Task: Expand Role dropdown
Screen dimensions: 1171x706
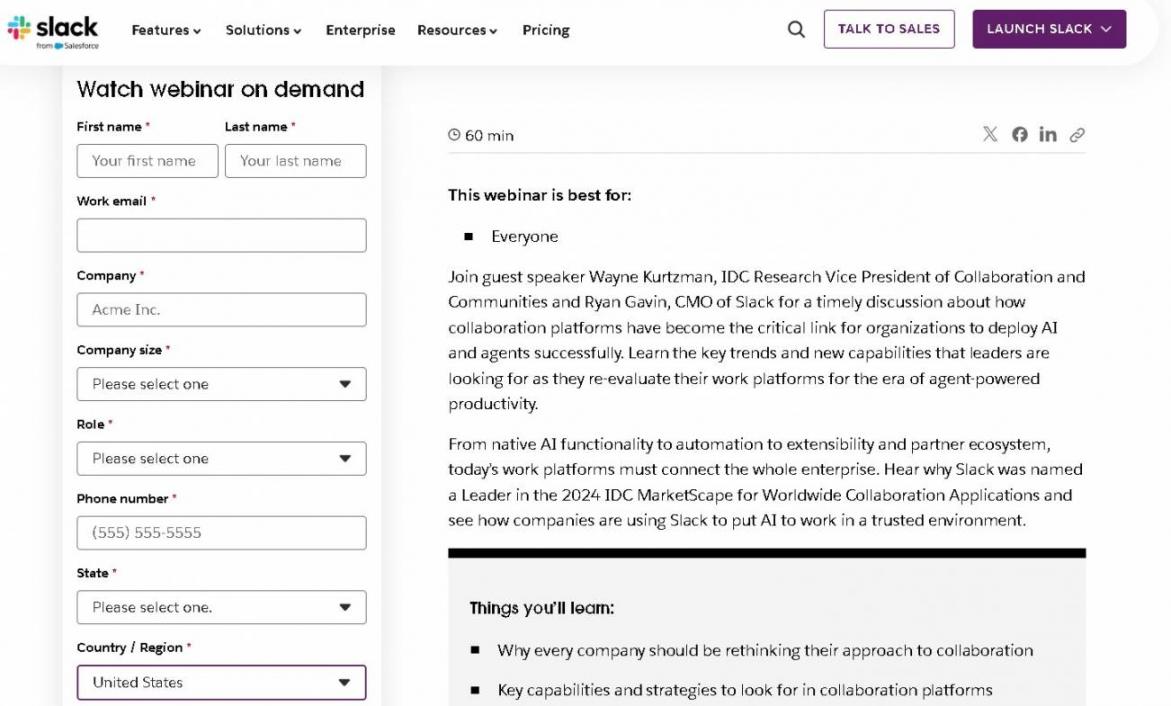Action: tap(221, 459)
